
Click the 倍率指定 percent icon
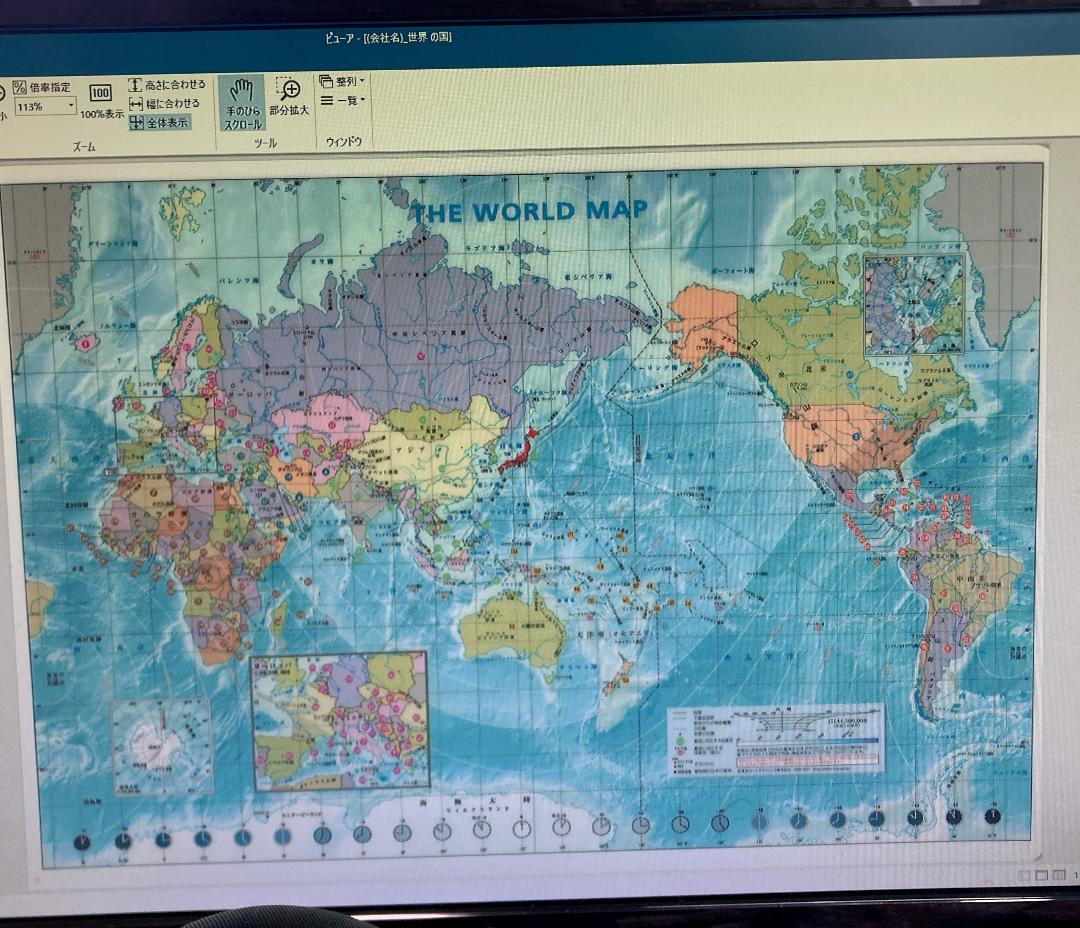tap(19, 87)
